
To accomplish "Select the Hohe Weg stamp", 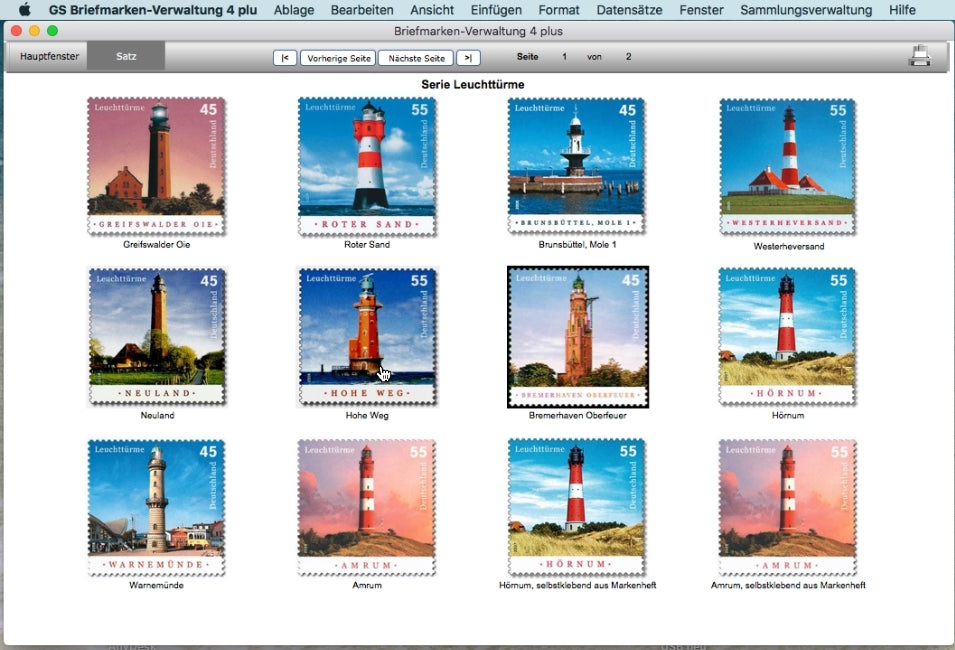I will pyautogui.click(x=367, y=336).
